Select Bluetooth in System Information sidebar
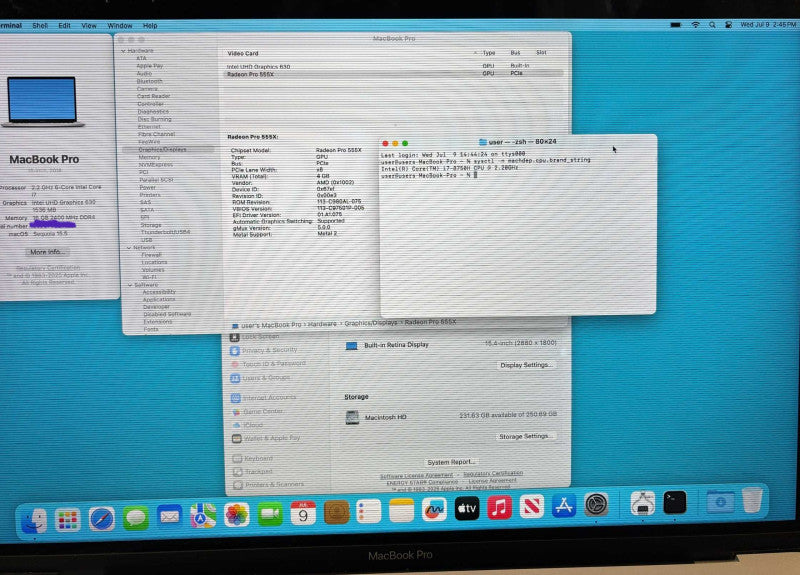 [x=149, y=81]
